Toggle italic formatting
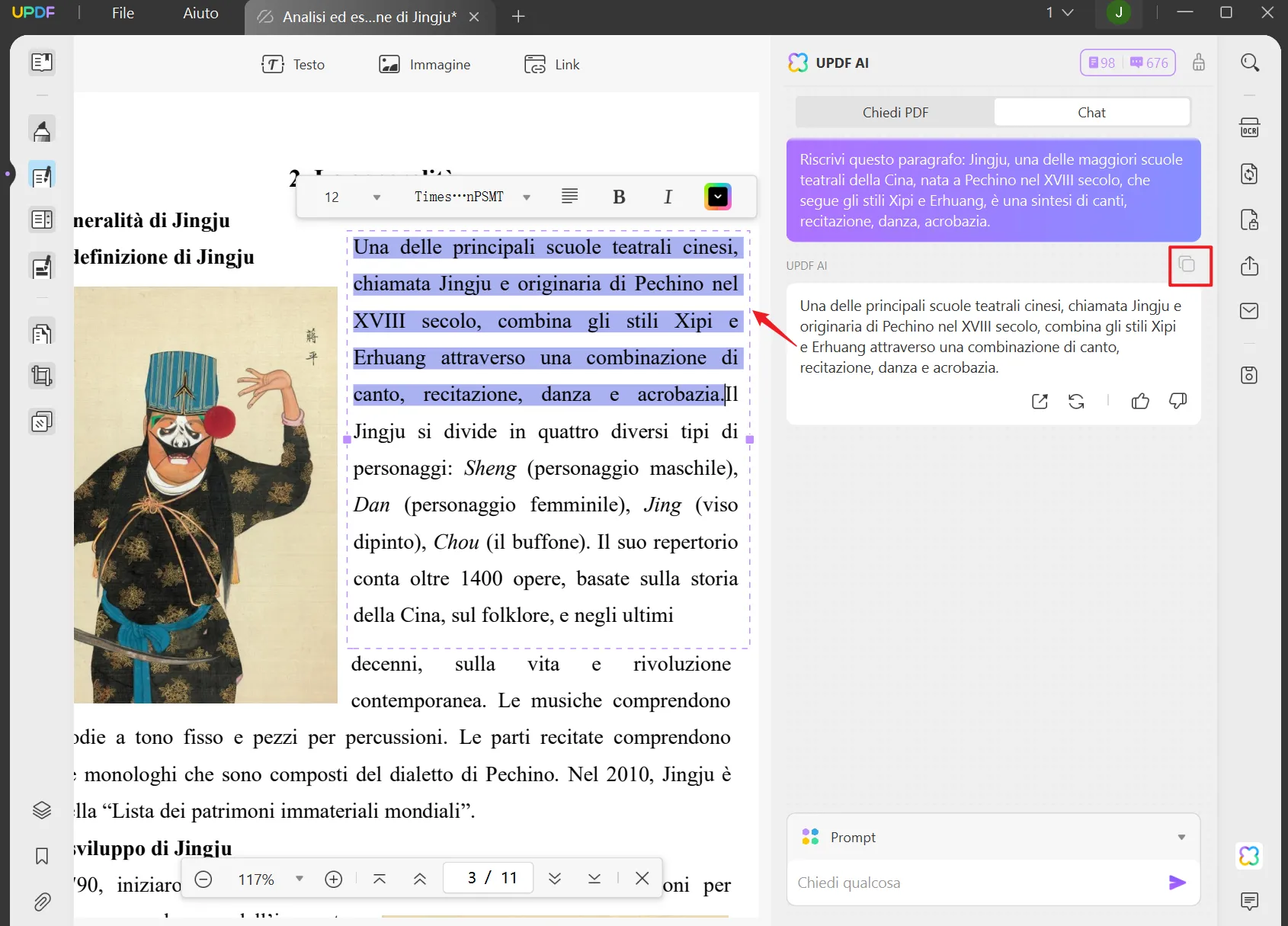Viewport: 1288px width, 926px height. (x=668, y=197)
